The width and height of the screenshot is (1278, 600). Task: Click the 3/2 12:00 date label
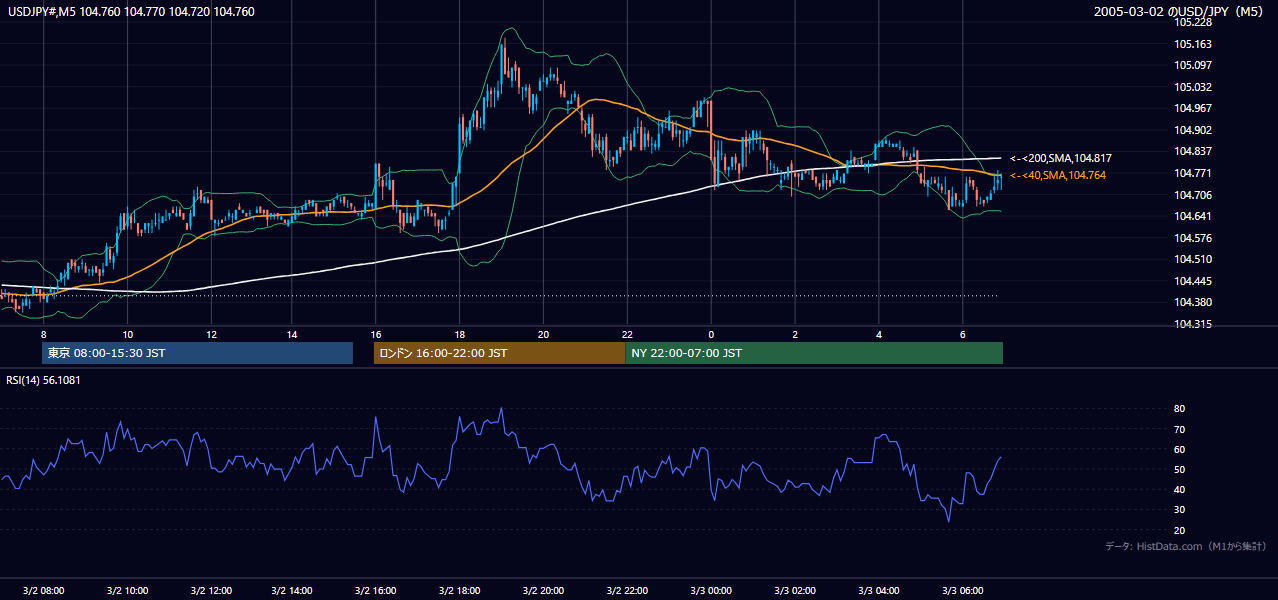coord(211,591)
